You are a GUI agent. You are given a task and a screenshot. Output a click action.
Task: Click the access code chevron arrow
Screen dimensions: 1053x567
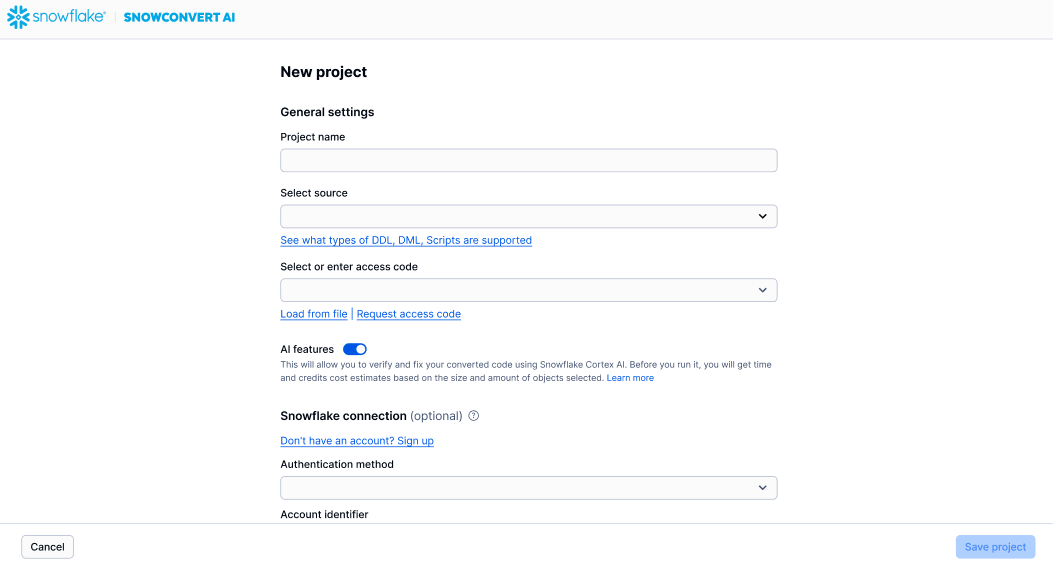point(762,290)
